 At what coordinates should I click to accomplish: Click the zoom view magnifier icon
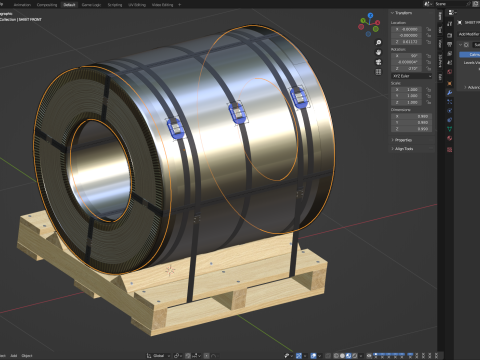point(378,43)
